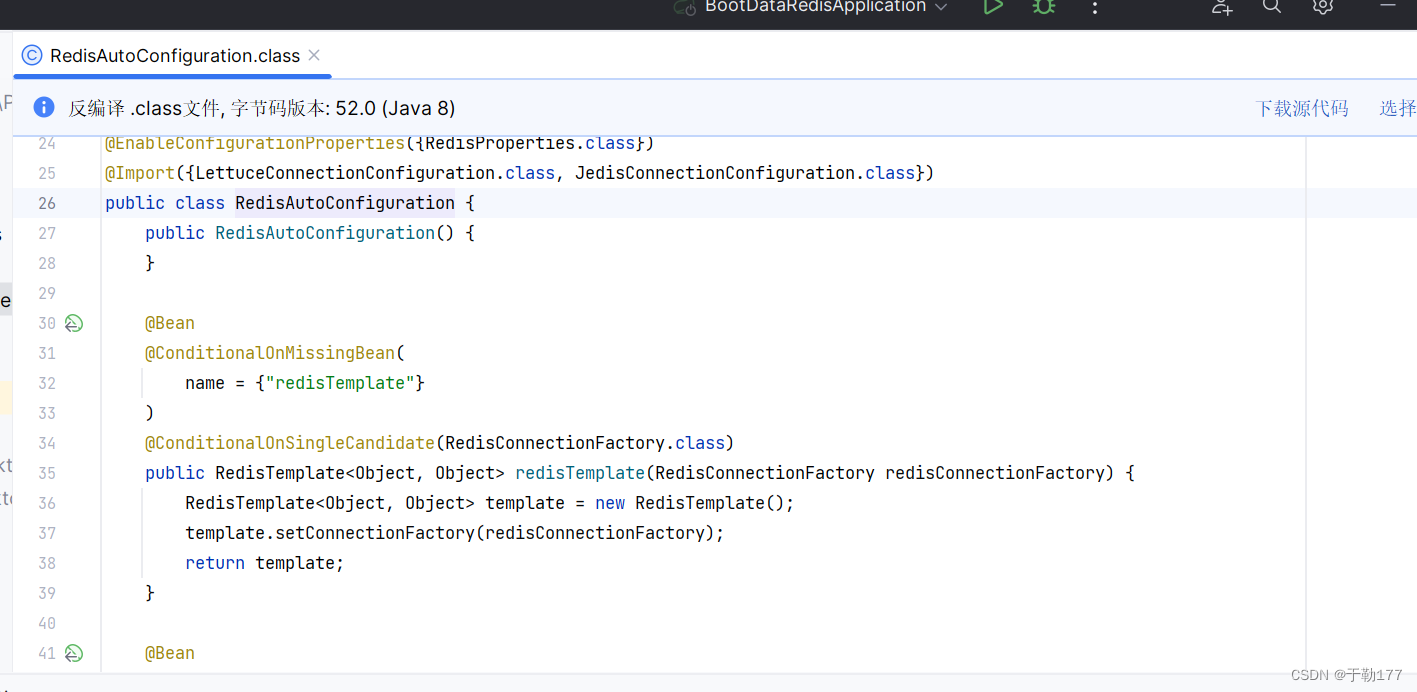
Task: Click the class file icon on the tab
Action: [32, 55]
